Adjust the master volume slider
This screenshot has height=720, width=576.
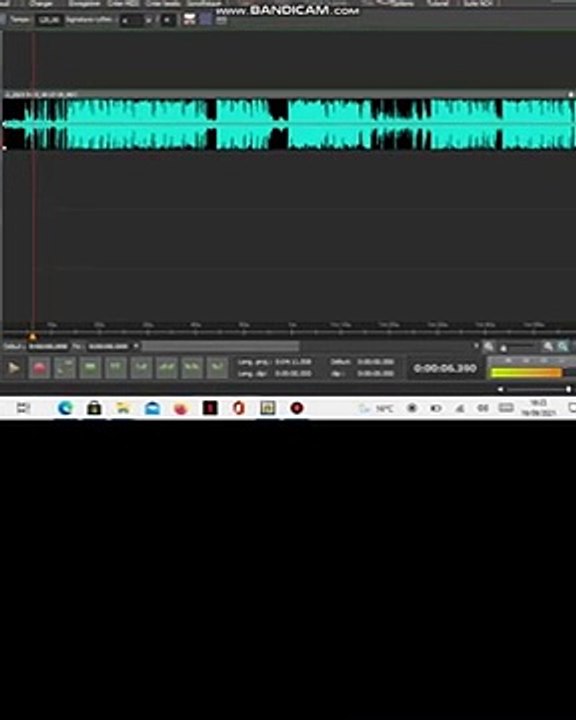[x=539, y=389]
